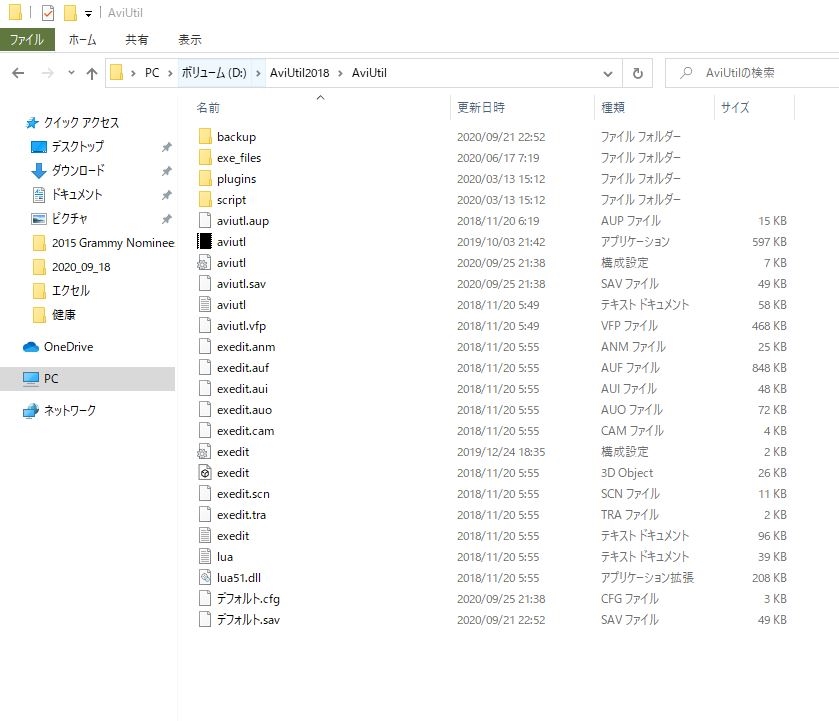Open the backup folder icon
Image resolution: width=839 pixels, height=721 pixels.
tap(205, 136)
